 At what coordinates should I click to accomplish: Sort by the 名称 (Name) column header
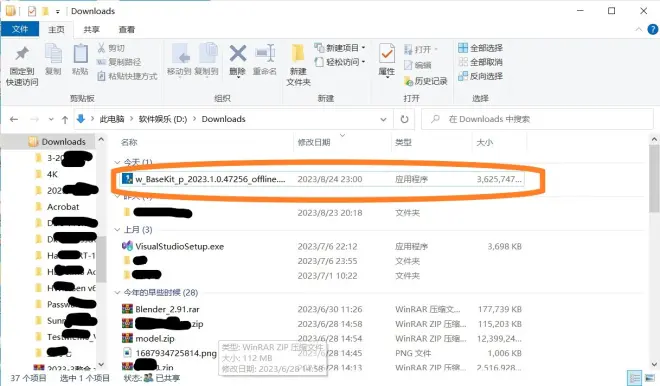(x=129, y=142)
